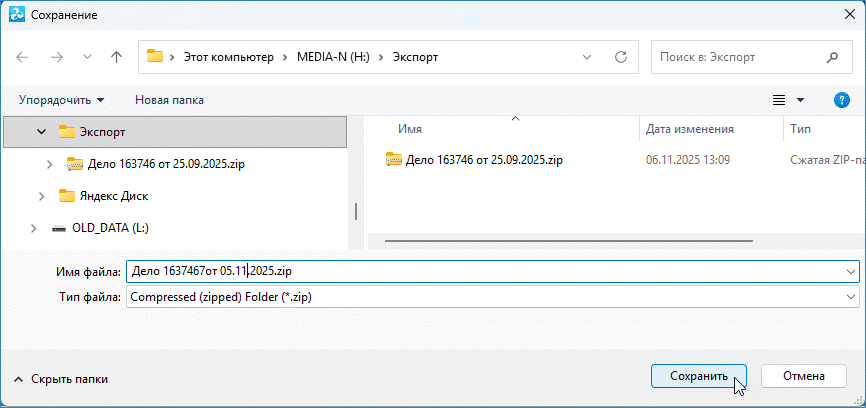Screen dimensions: 866x408
Task: Click into the Имя файла text field
Action: click(x=480, y=271)
